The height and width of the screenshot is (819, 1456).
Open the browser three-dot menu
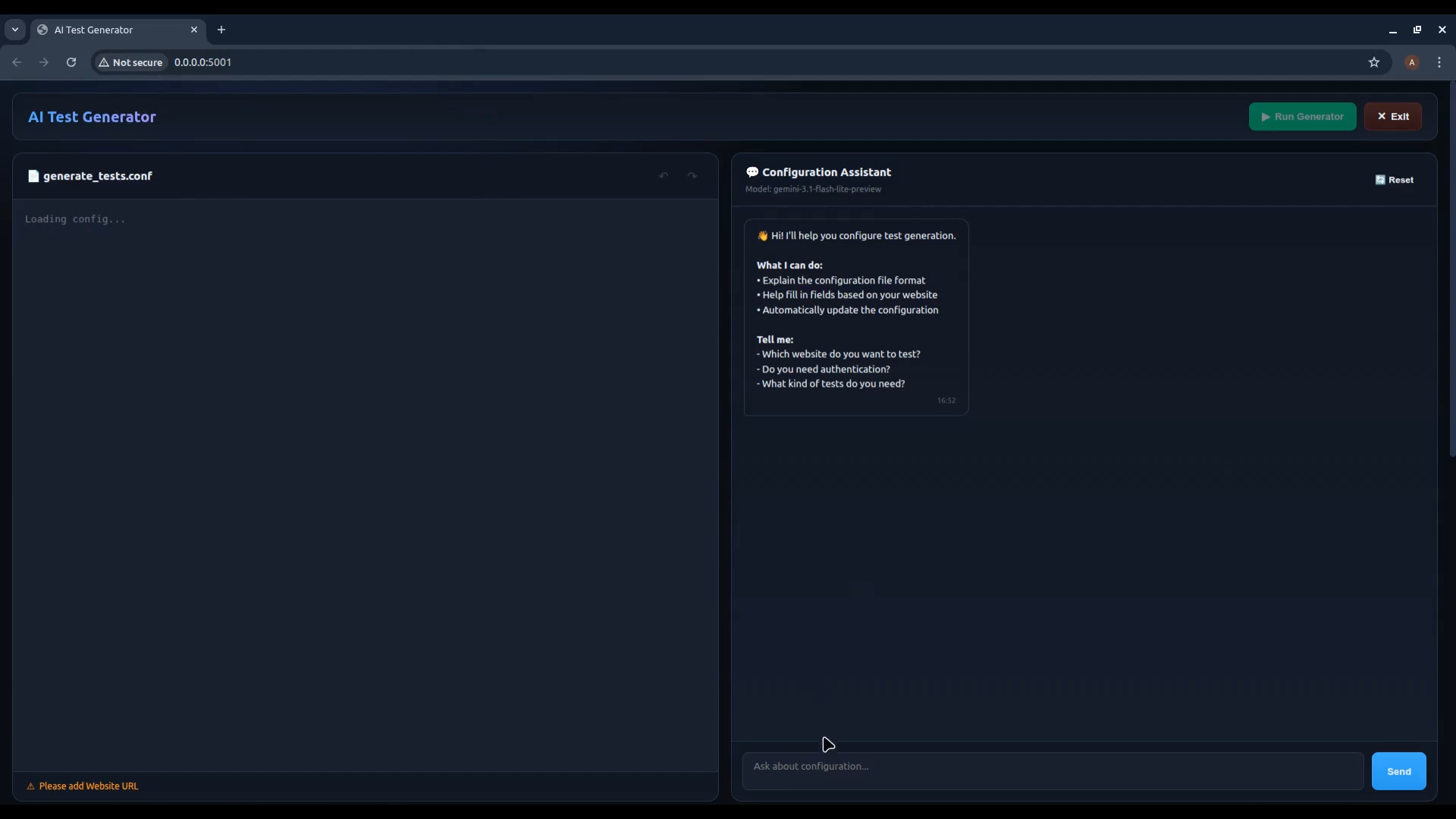click(x=1440, y=62)
